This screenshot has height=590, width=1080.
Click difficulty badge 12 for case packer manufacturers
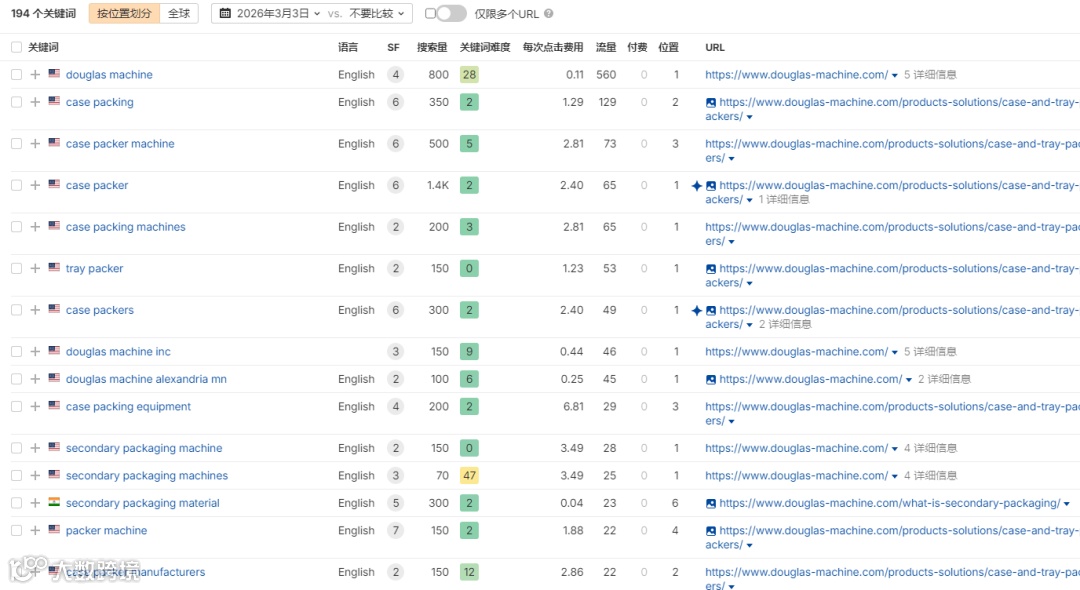coord(469,571)
